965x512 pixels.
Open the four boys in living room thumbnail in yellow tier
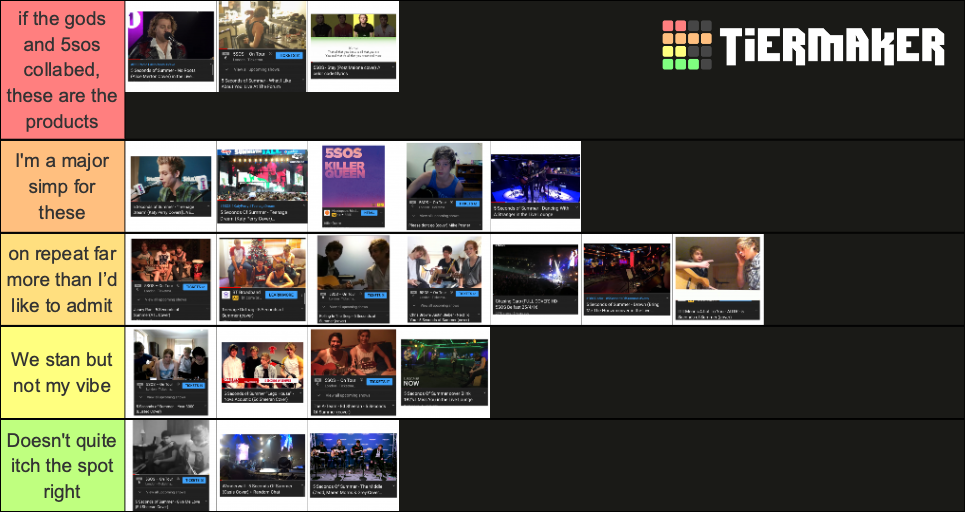(x=171, y=373)
